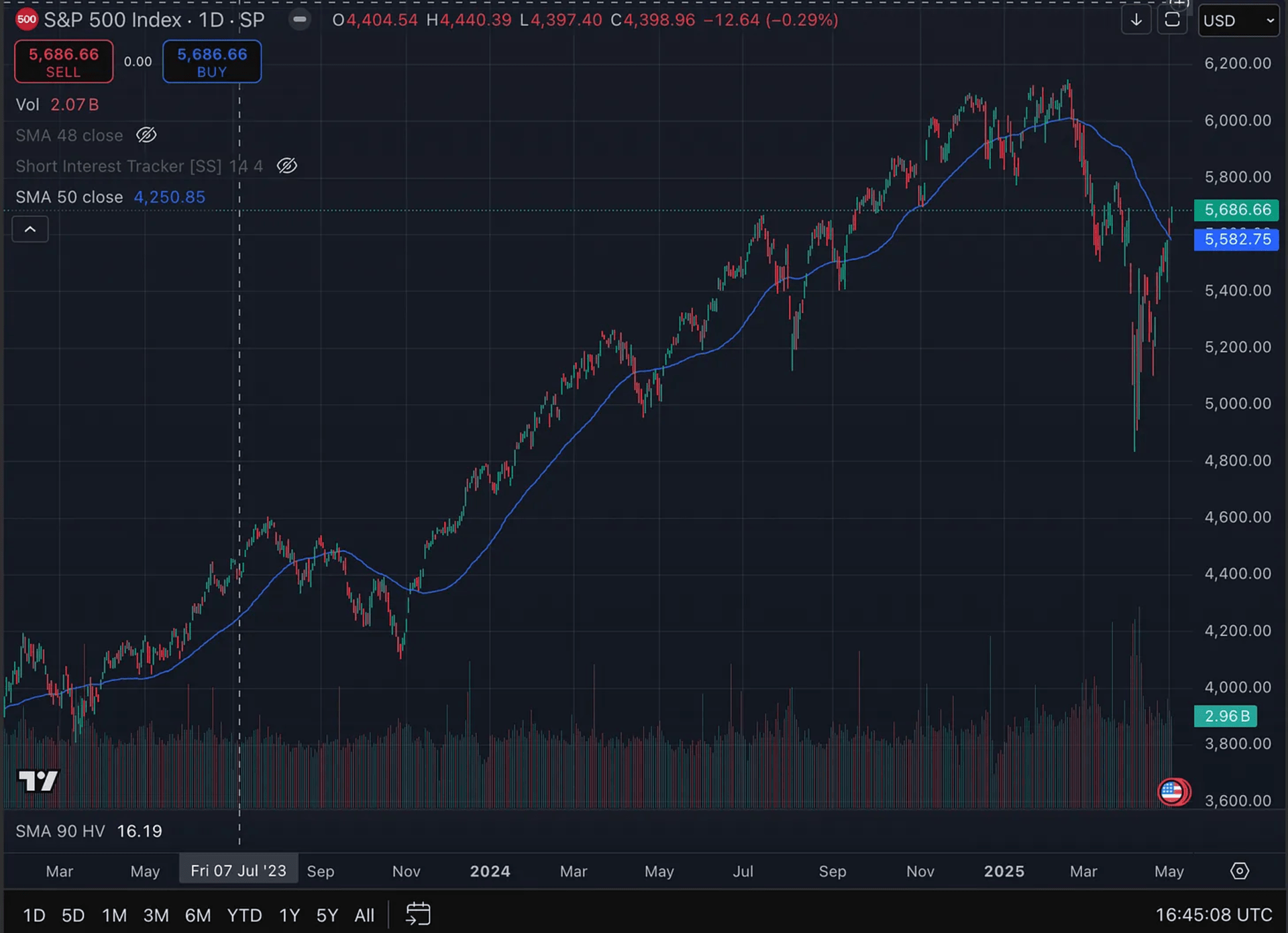Click the −12.64 (−0.29%) change readout
This screenshot has height=933, width=1288.
click(771, 20)
